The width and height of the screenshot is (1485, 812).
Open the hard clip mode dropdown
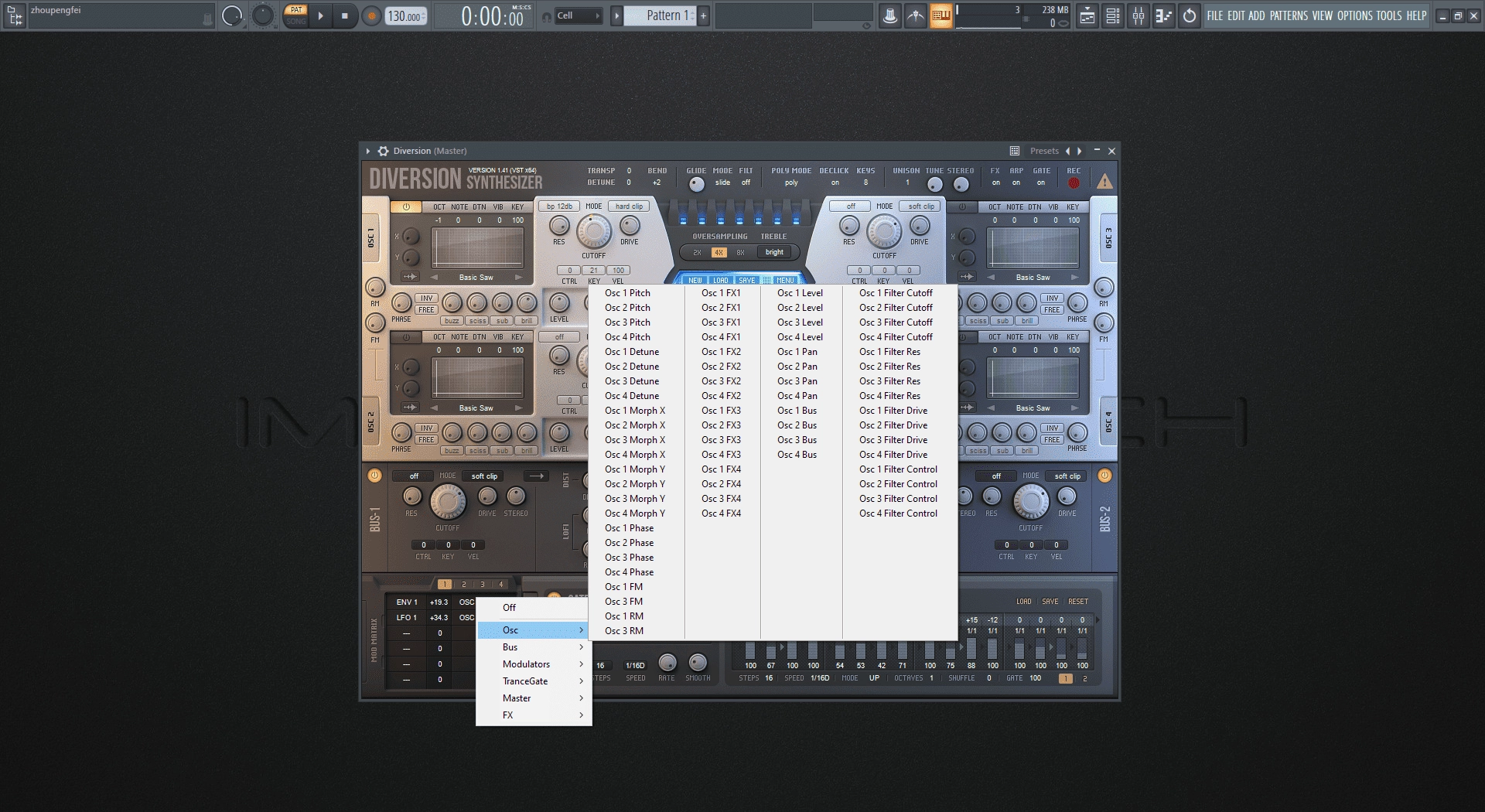tap(629, 206)
